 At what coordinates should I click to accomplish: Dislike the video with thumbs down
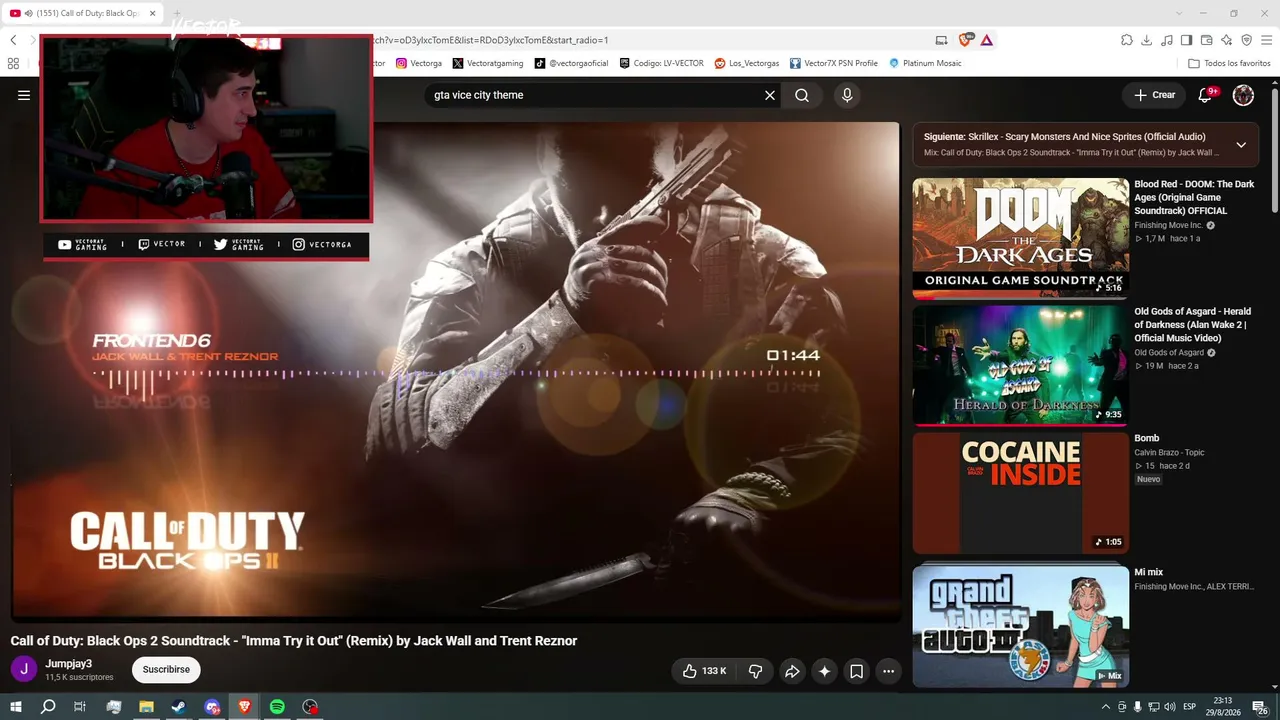click(756, 671)
